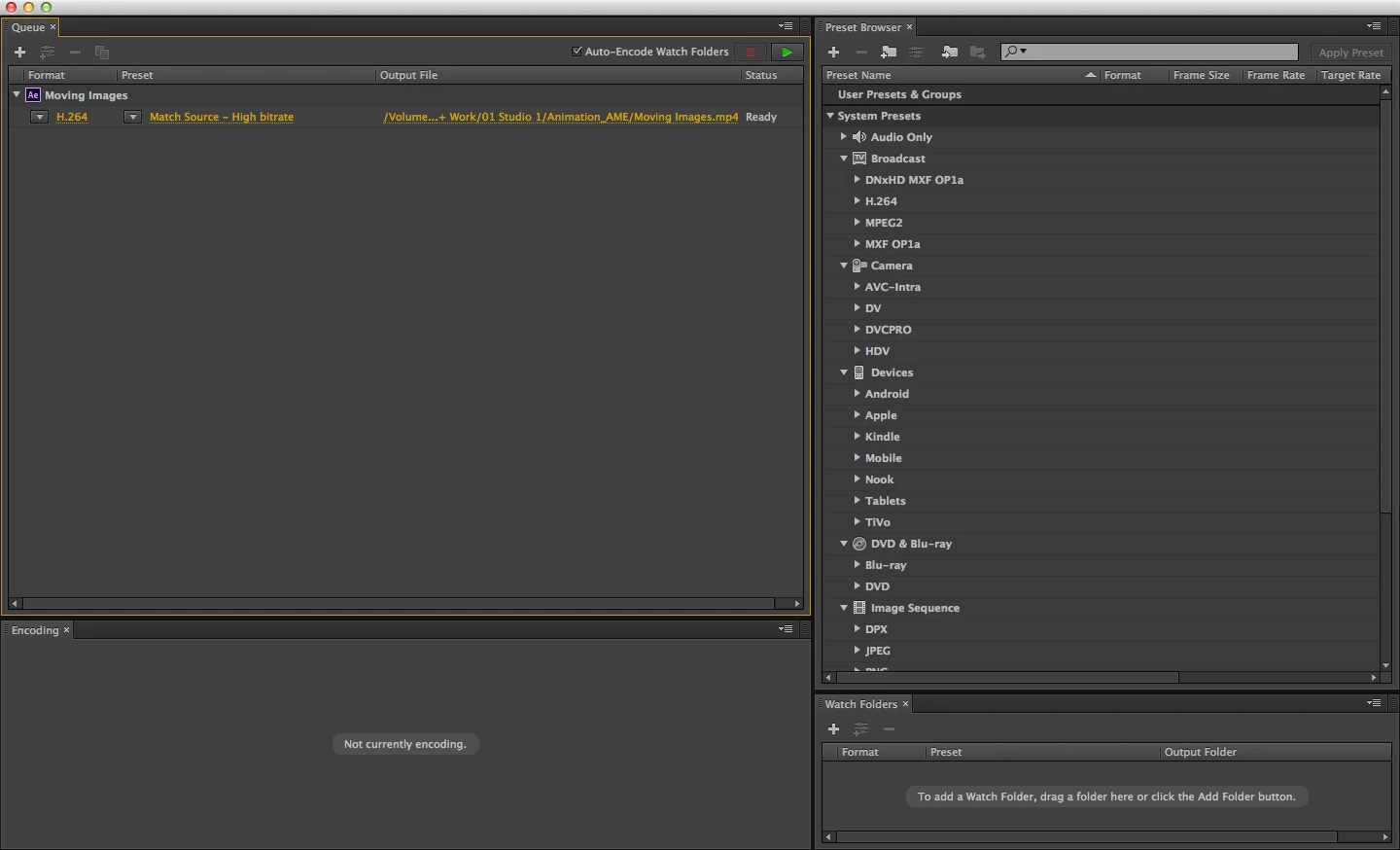Viewport: 1400px width, 850px height.
Task: Select the Android presets row
Action: (x=1101, y=394)
